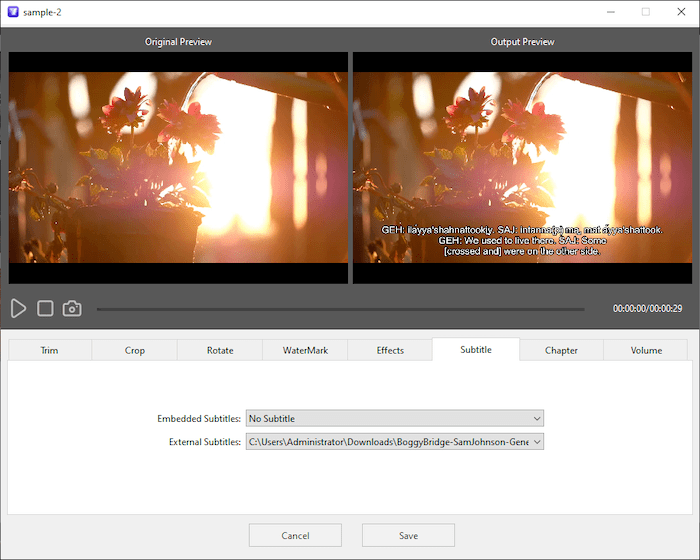Close the sample-2 editor window
This screenshot has height=560, width=700.
click(679, 12)
